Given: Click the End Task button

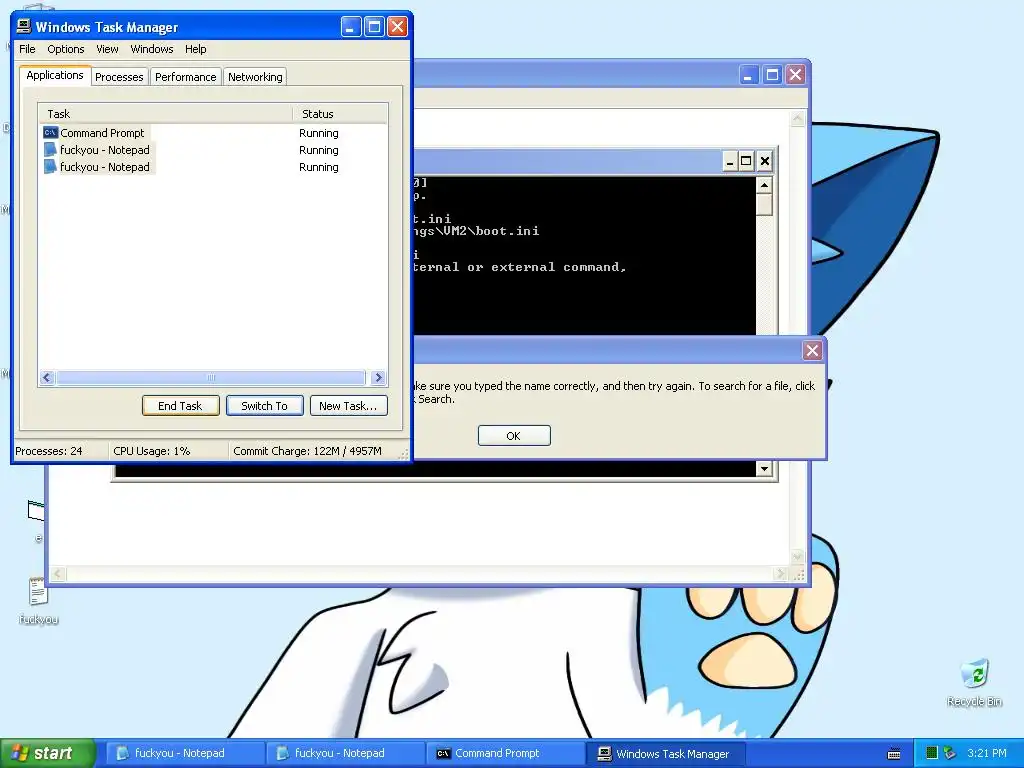Looking at the screenshot, I should [x=180, y=406].
